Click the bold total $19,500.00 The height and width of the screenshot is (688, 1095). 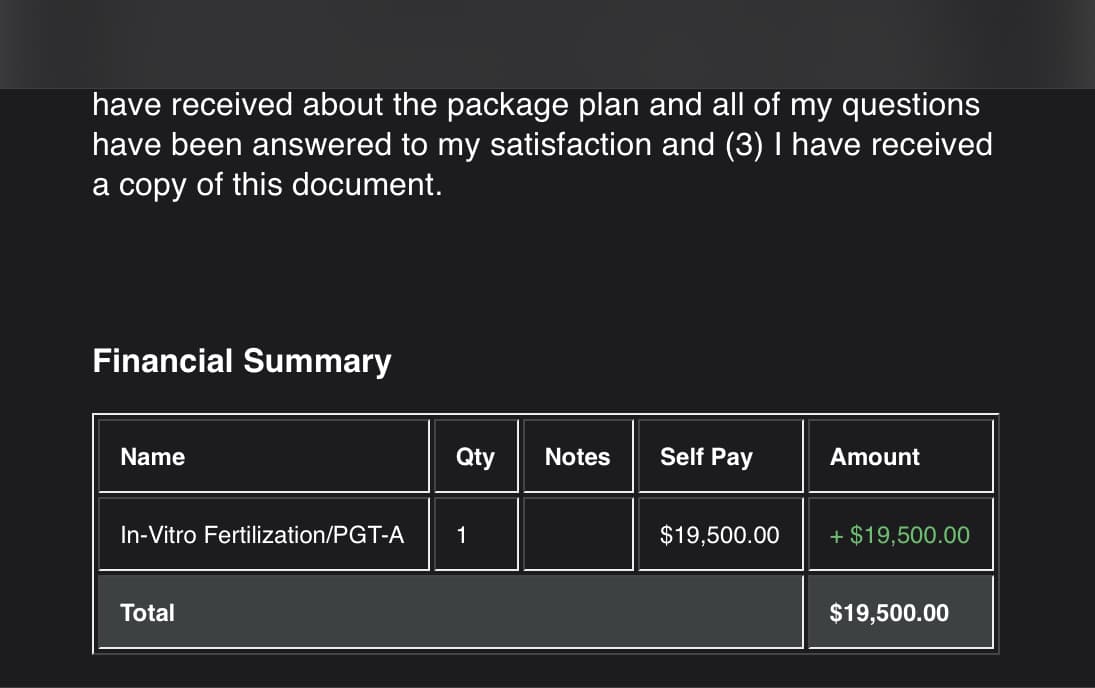click(889, 613)
